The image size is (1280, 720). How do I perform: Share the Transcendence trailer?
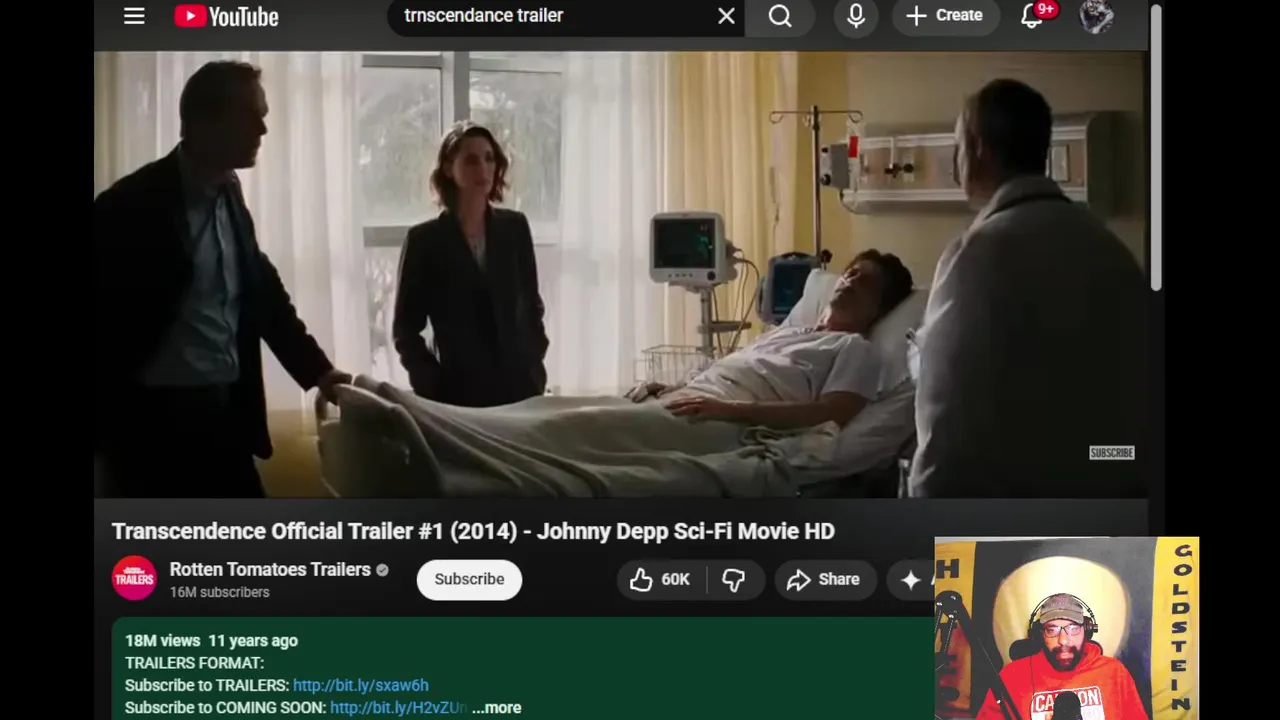(x=823, y=579)
